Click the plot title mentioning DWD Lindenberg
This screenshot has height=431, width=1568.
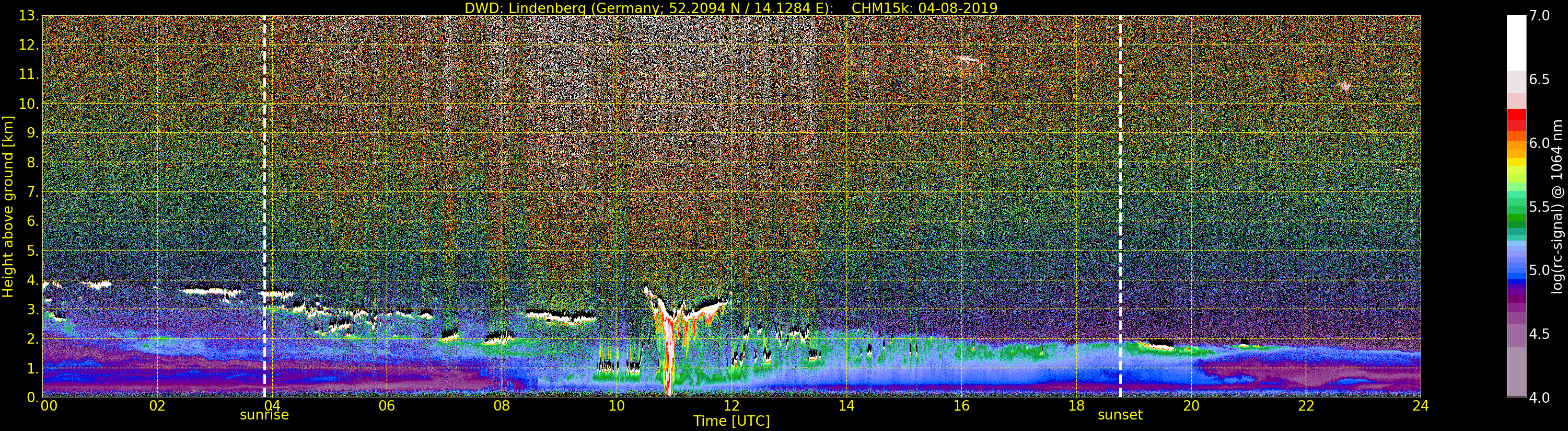click(x=730, y=8)
